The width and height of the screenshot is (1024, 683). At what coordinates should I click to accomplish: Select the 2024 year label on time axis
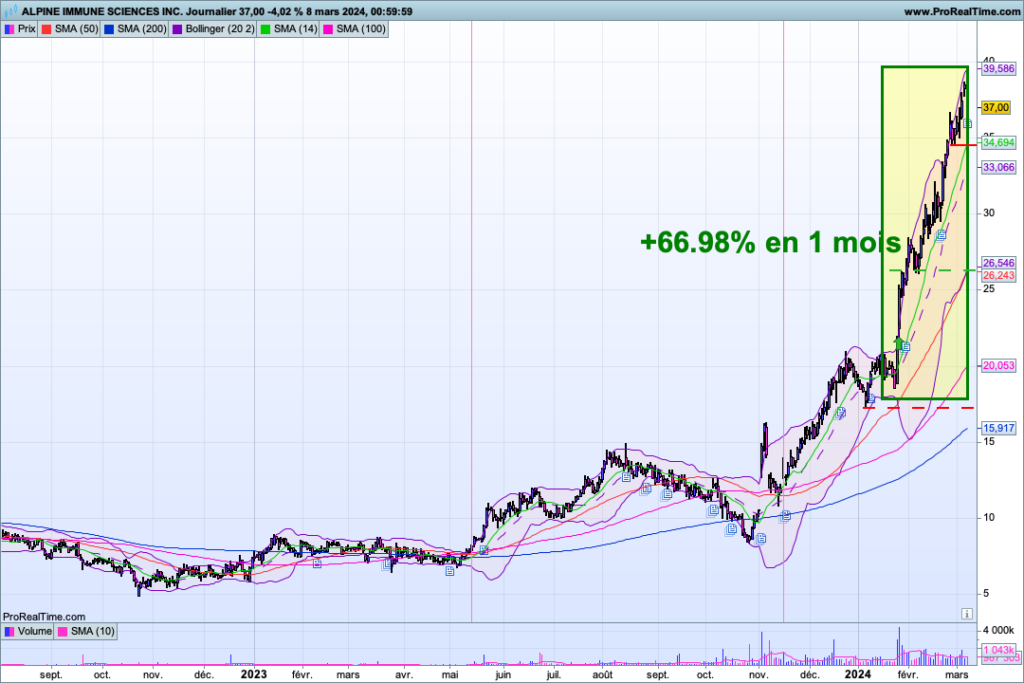click(857, 674)
